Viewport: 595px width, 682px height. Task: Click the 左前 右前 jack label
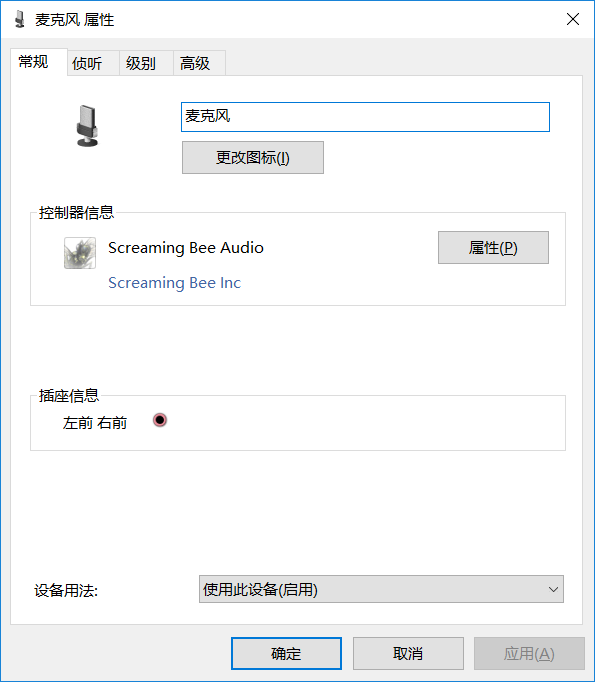pos(95,423)
